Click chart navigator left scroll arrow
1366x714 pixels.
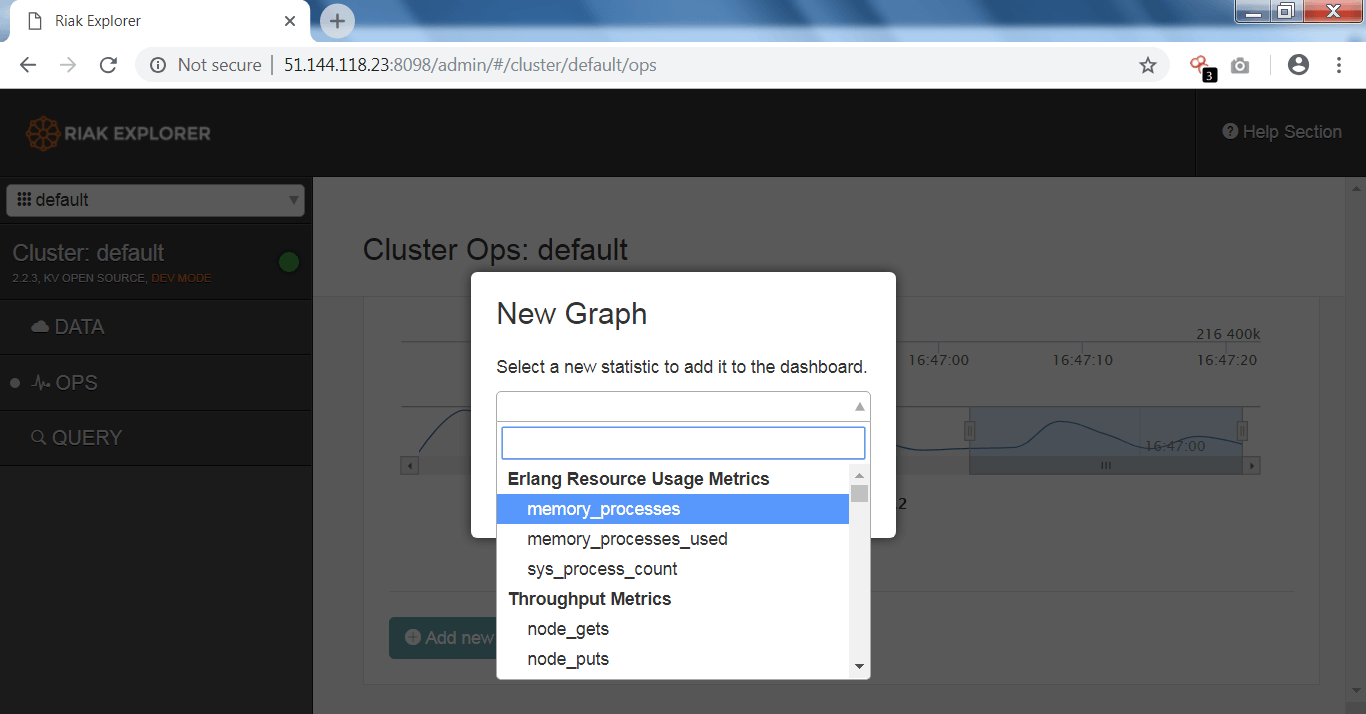point(410,465)
